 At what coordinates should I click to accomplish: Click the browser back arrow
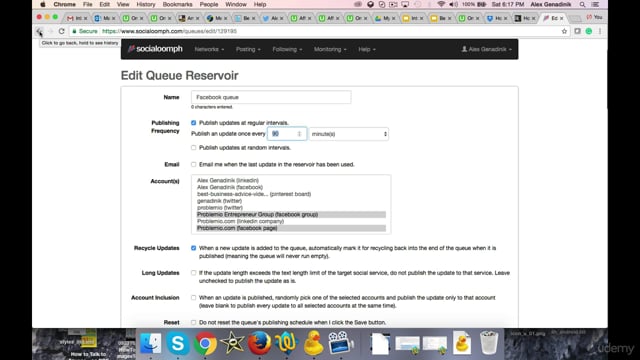pyautogui.click(x=39, y=31)
